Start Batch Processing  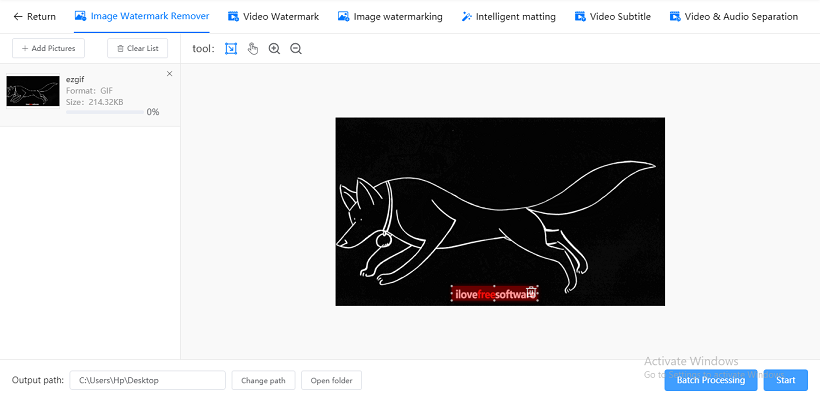pyautogui.click(x=711, y=380)
